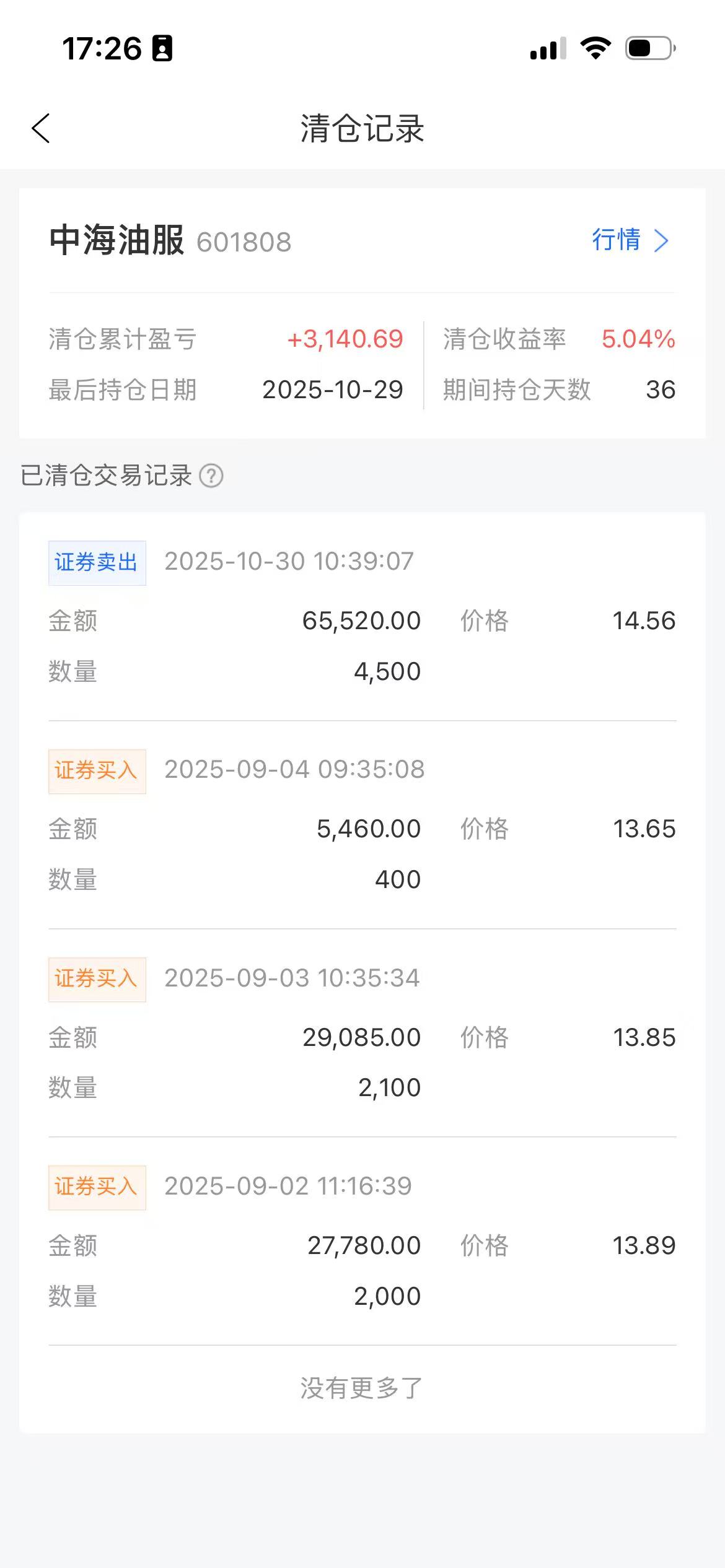Tap the battery indicator icon
Image resolution: width=725 pixels, height=1568 pixels.
[650, 48]
